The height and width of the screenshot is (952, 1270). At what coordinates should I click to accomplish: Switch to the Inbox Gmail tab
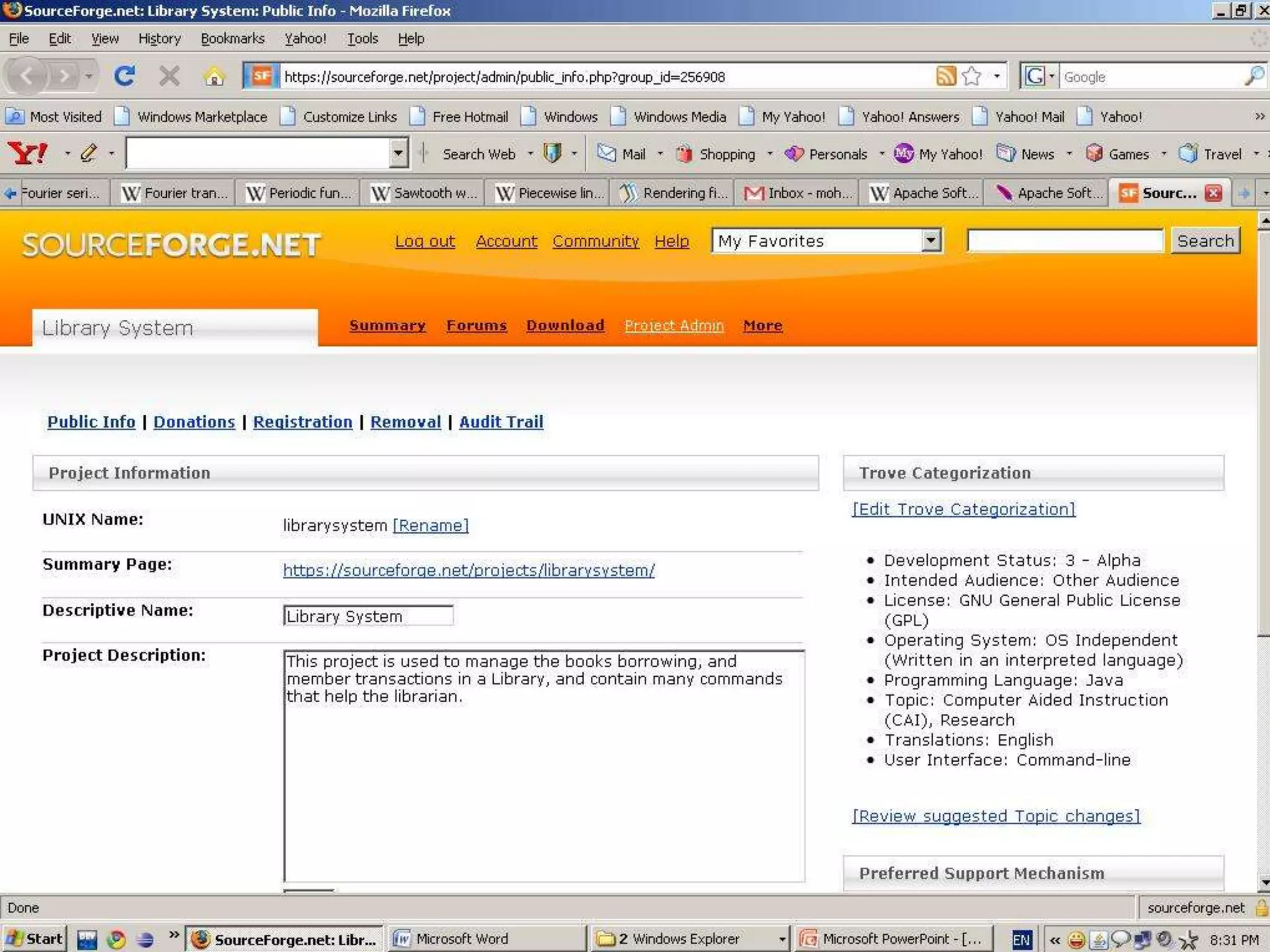(797, 193)
